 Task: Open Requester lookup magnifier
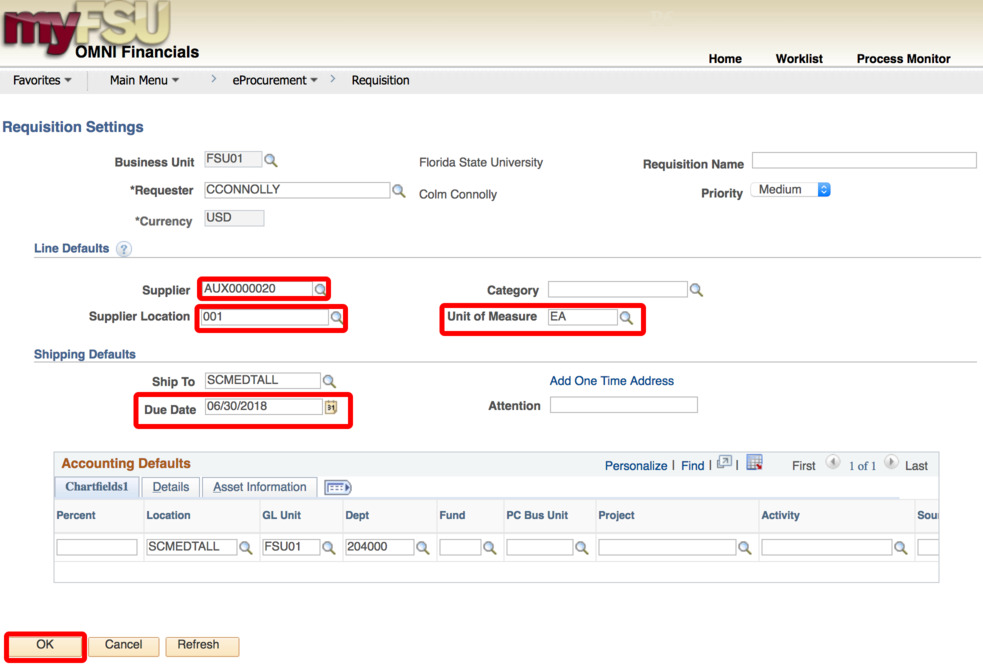click(x=399, y=190)
